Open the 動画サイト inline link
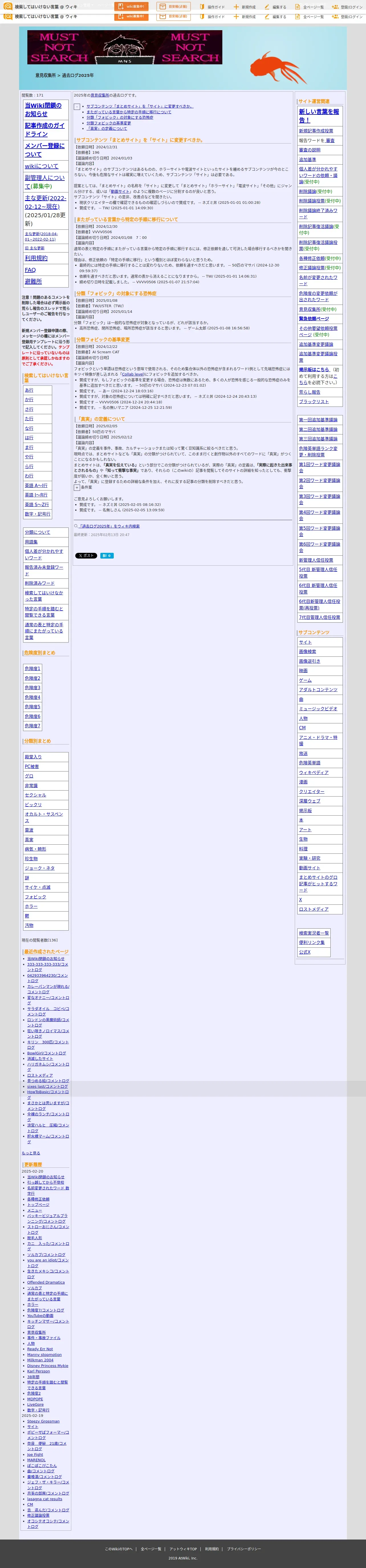Screen dimensions: 366x1568 click(x=121, y=192)
